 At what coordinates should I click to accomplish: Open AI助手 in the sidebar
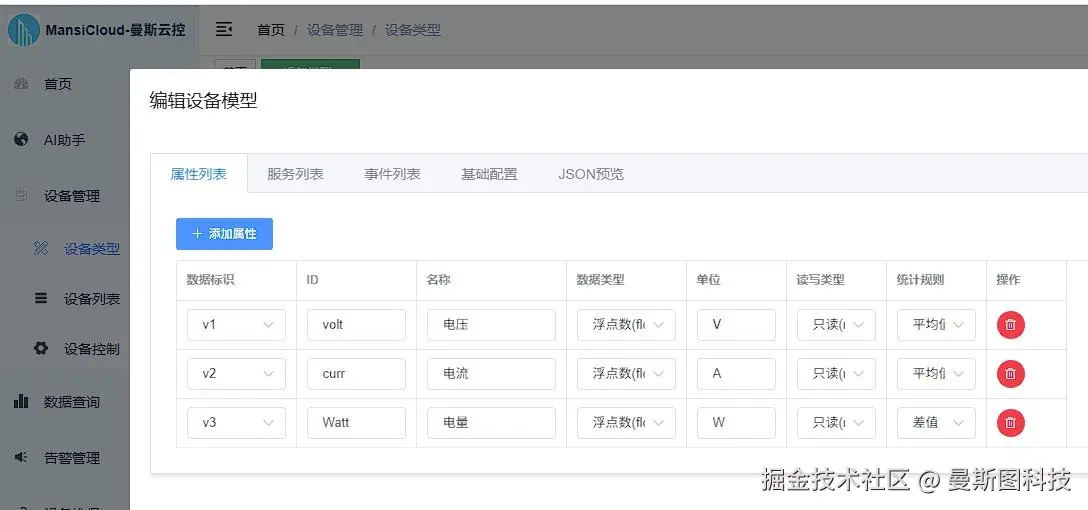(65, 139)
